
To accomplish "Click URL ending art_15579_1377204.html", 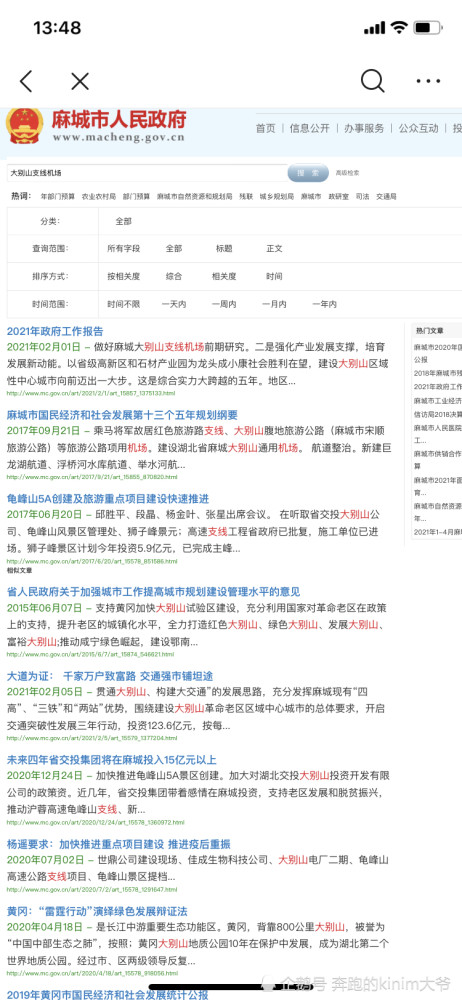I will click(x=92, y=739).
